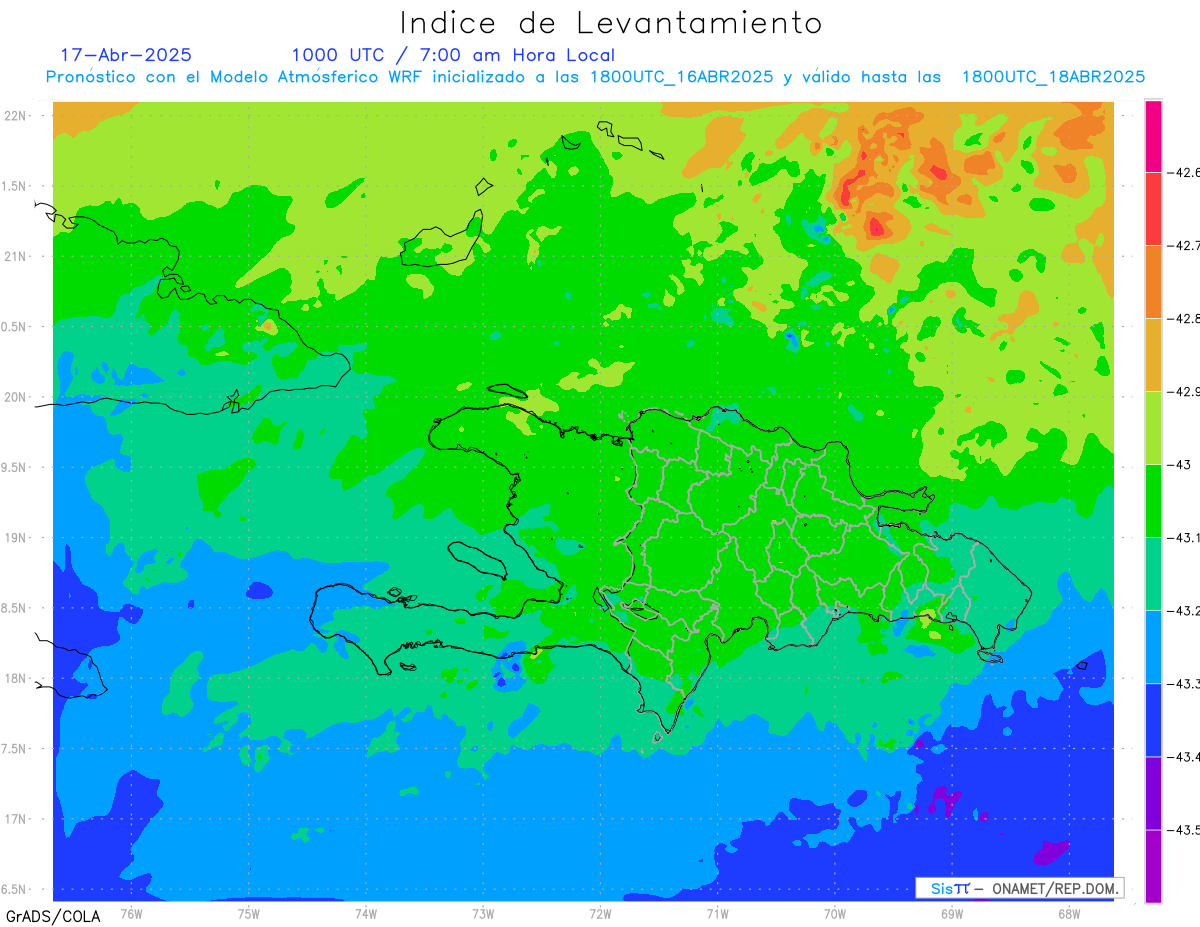The width and height of the screenshot is (1200, 927).
Task: Click the '70W' longitude label
Action: click(x=835, y=913)
